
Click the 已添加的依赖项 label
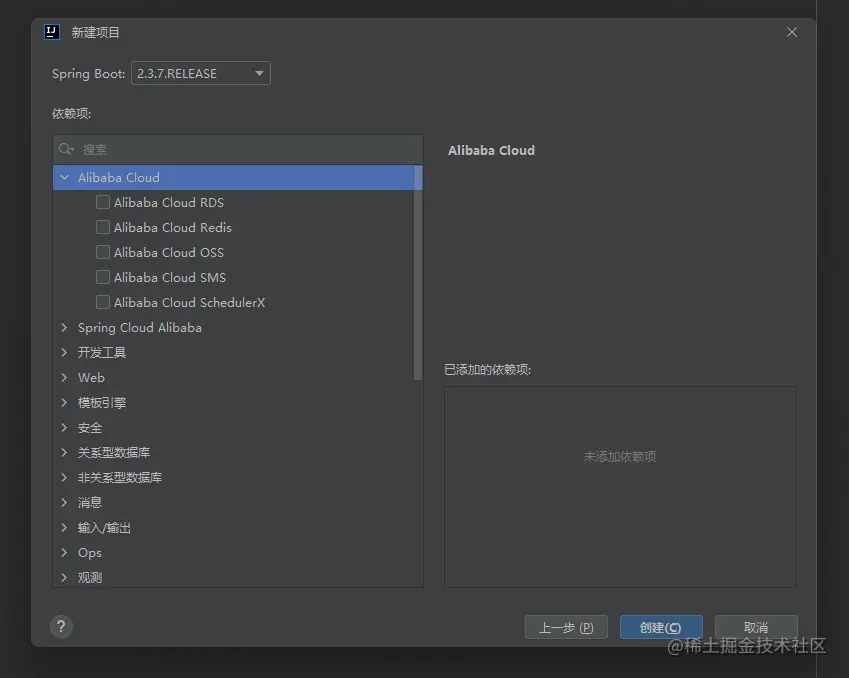487,370
